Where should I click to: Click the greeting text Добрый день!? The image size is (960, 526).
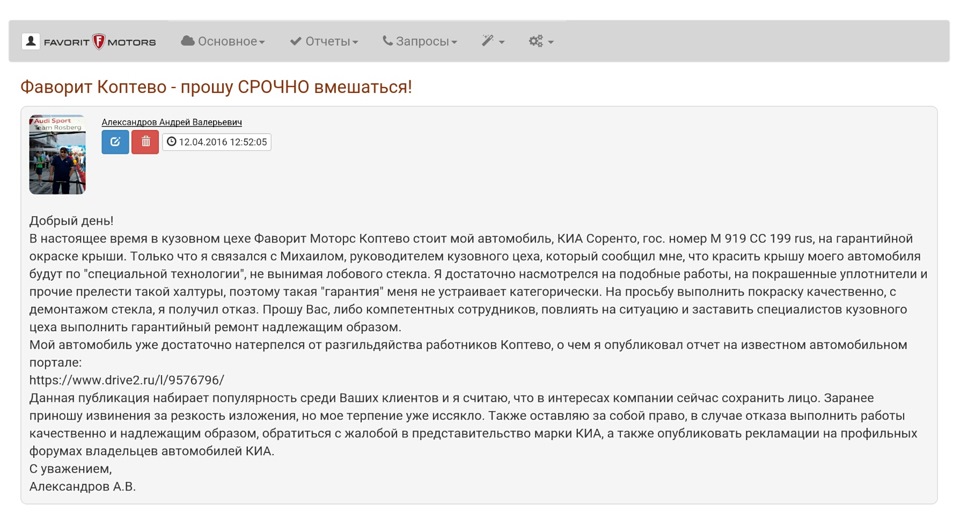(71, 220)
